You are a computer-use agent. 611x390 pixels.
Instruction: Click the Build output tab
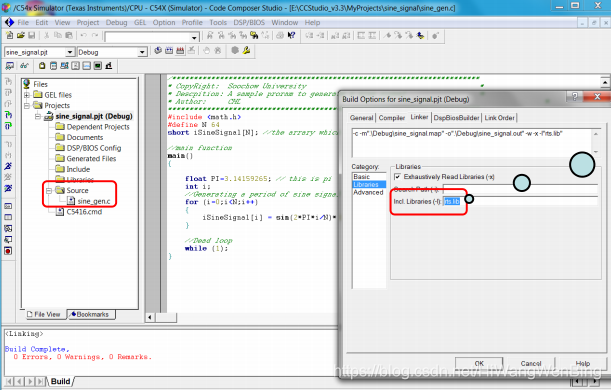click(60, 381)
